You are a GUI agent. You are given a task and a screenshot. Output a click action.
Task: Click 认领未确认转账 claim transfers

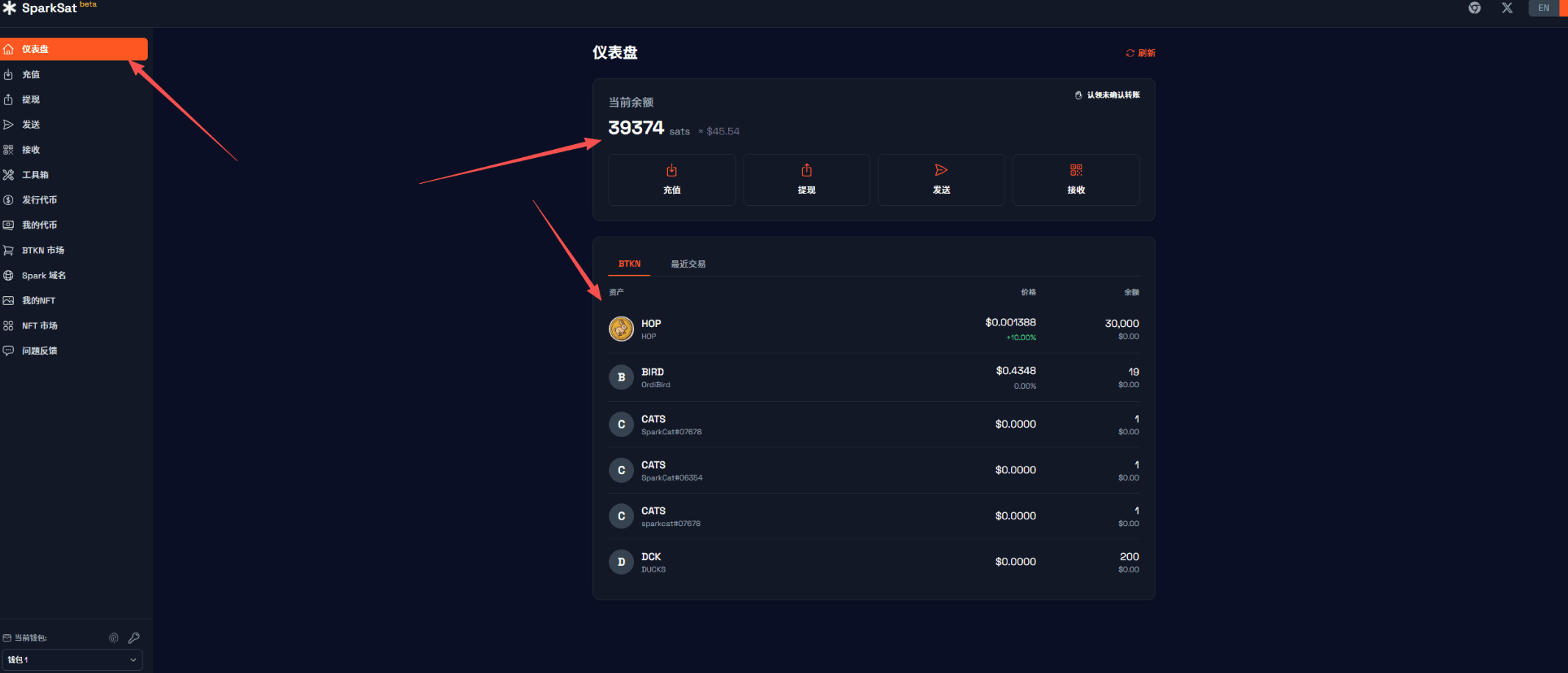1107,95
